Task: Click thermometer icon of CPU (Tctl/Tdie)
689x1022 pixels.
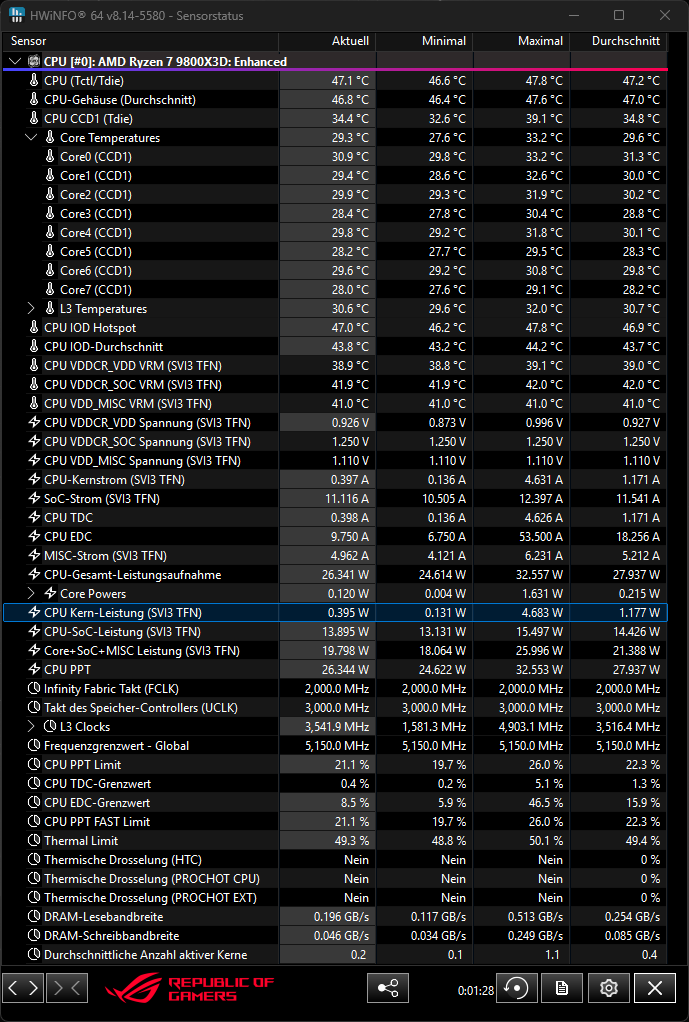Action: pyautogui.click(x=35, y=80)
